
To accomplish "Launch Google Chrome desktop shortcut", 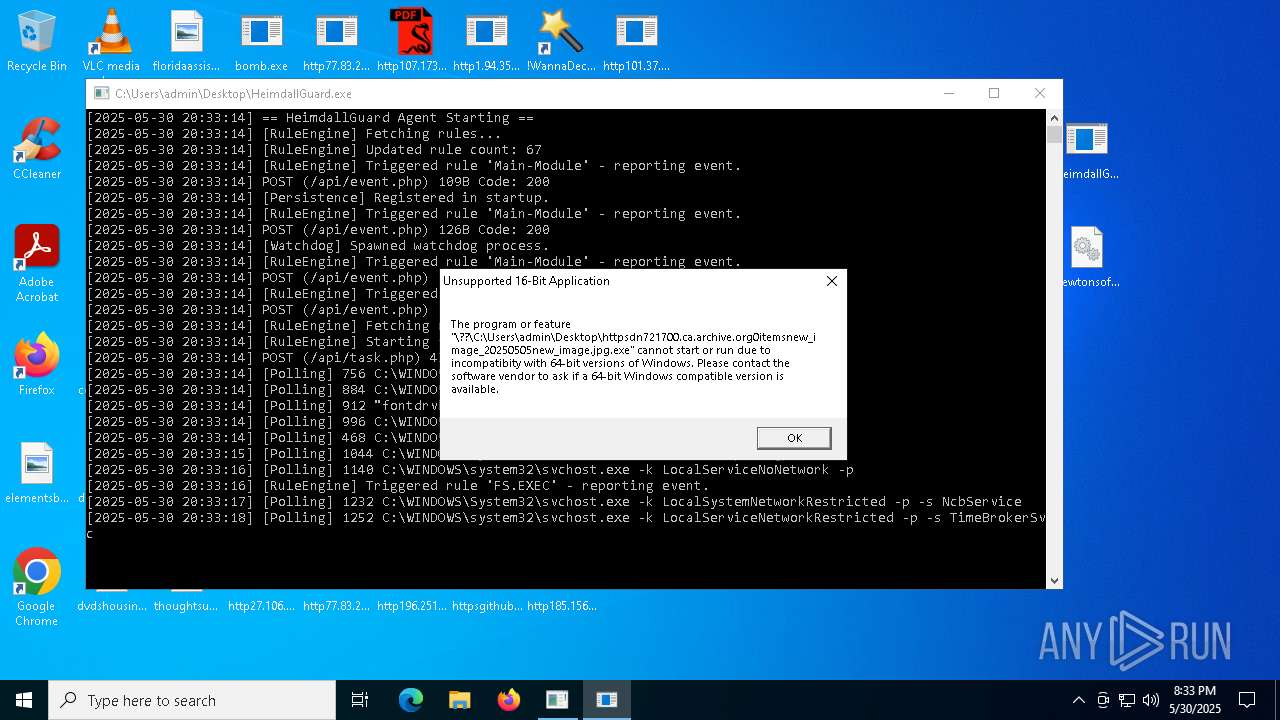I will (x=37, y=587).
